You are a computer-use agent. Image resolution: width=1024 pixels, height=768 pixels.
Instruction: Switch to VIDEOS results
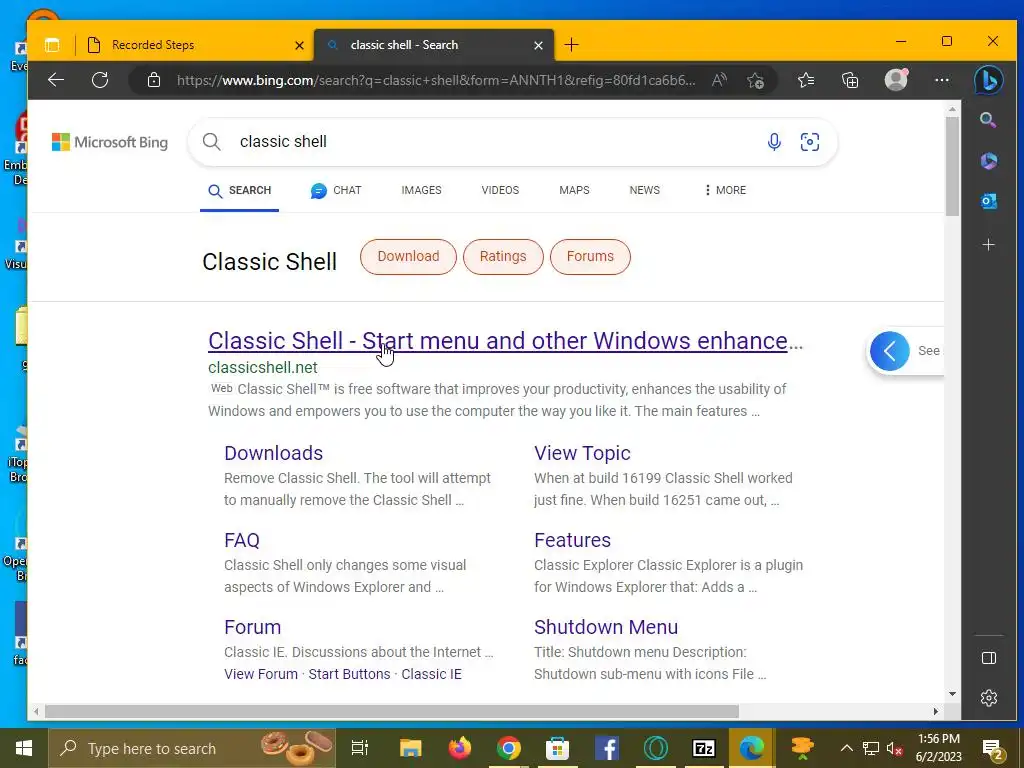tap(500, 190)
